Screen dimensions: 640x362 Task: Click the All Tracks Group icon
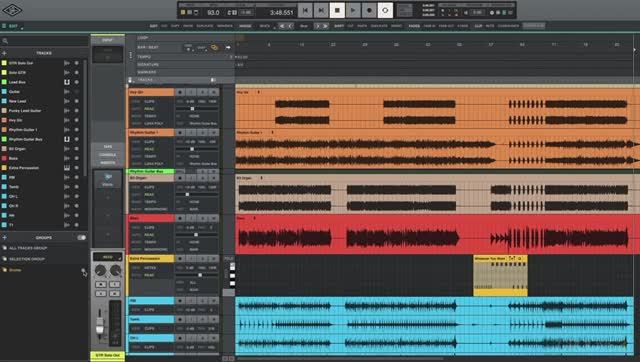click(4, 248)
